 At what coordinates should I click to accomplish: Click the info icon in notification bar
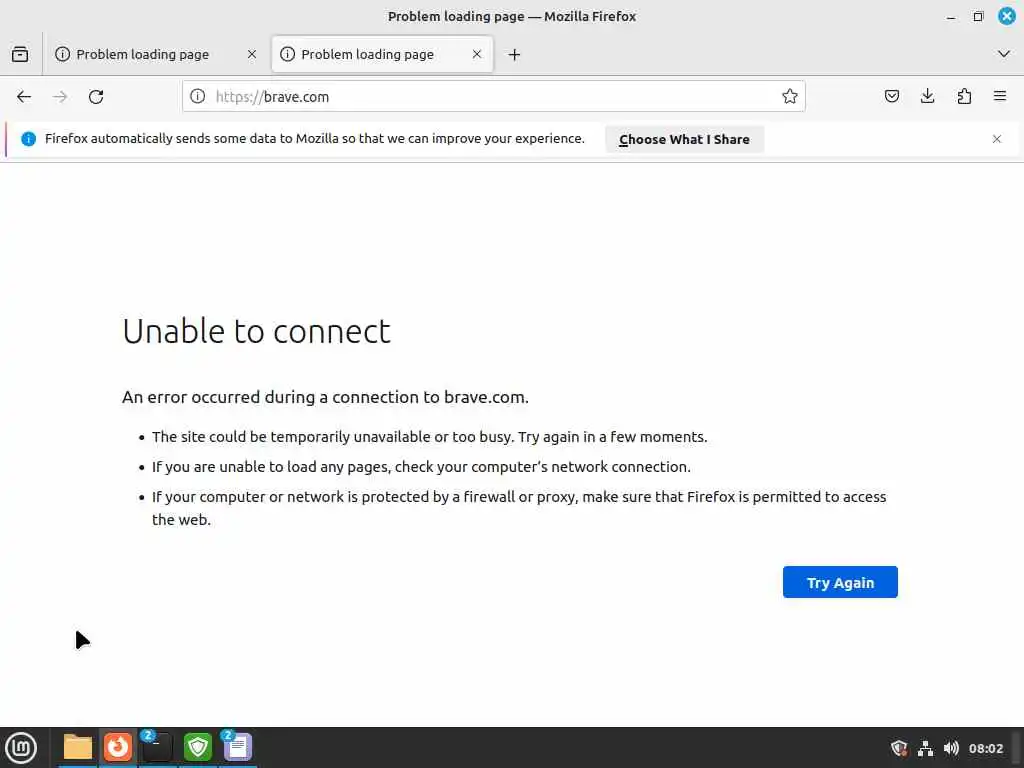coord(29,138)
